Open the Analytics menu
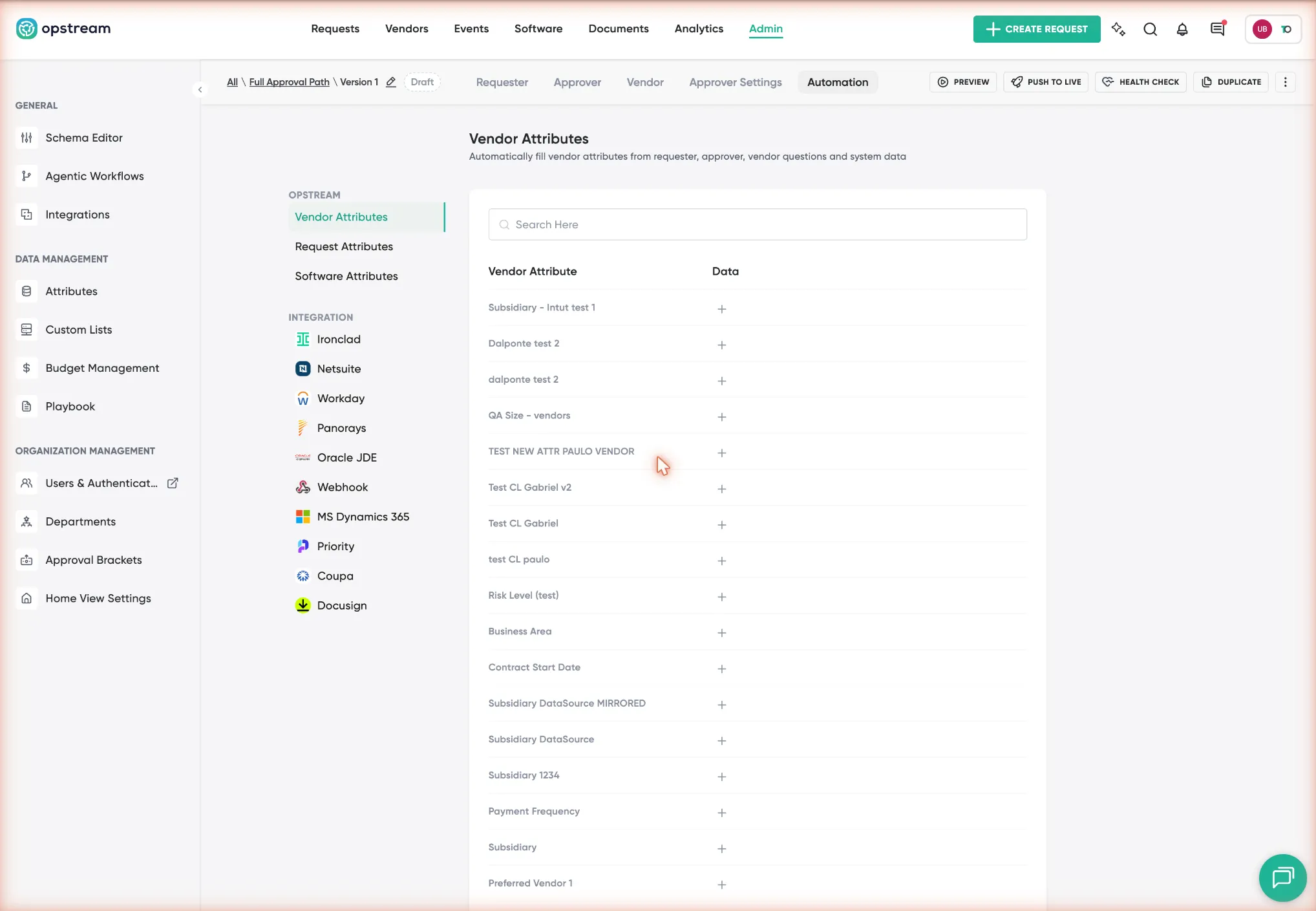The image size is (1316, 911). point(699,28)
